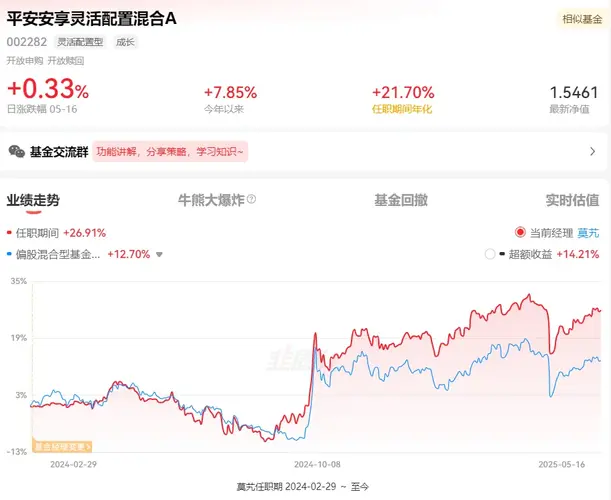Click the 相似基金 button
Viewport: 611px width, 500px height.
(579, 19)
